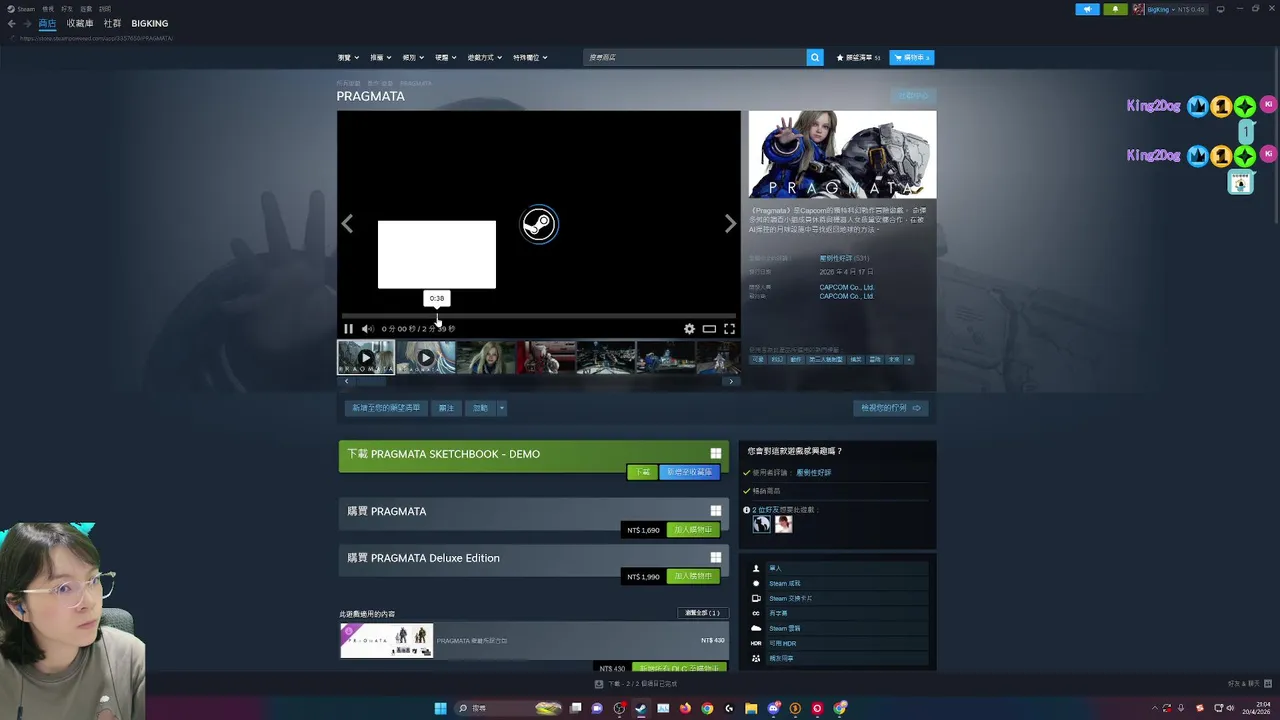Expand the 瀏覽 store menu
This screenshot has height=720, width=1280.
[x=346, y=58]
